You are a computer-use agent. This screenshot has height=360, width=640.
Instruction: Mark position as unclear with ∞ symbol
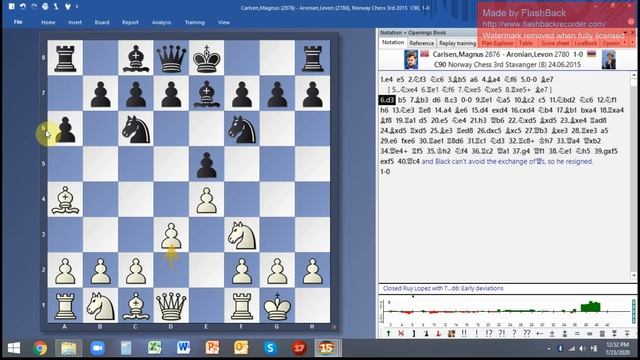pyautogui.click(x=589, y=333)
